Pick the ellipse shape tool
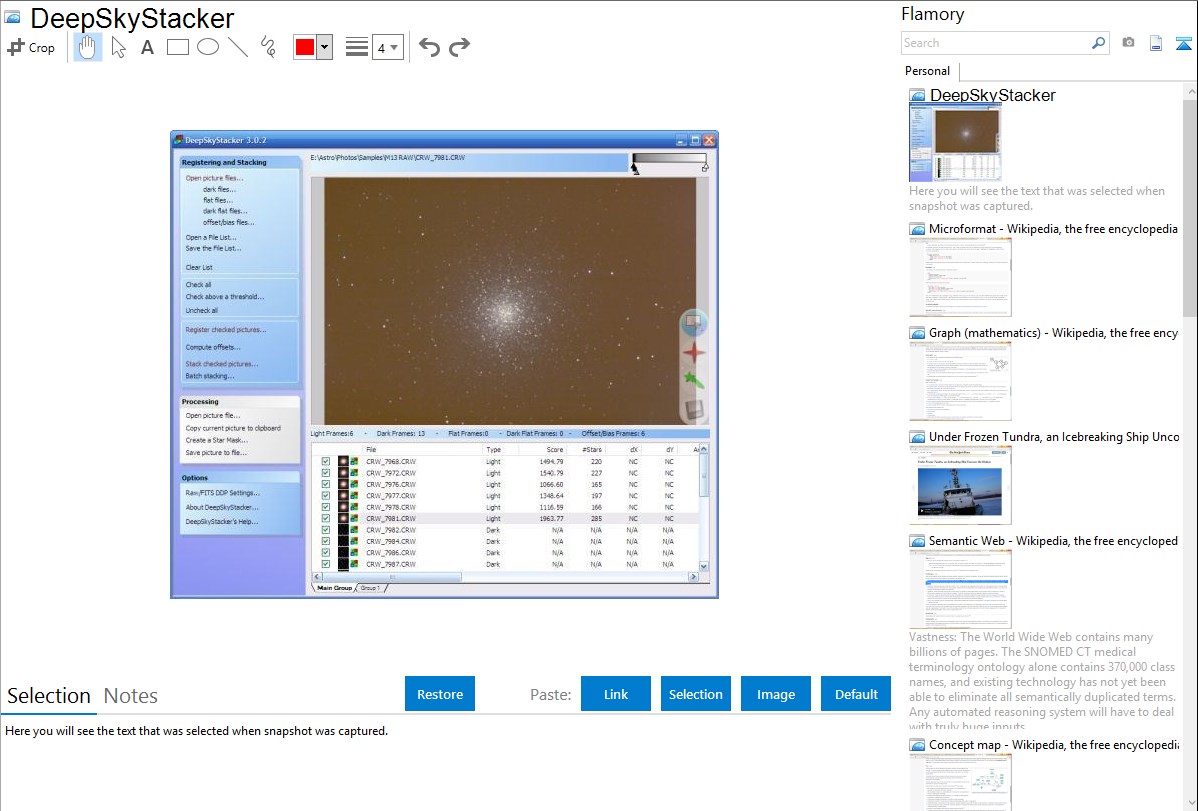This screenshot has height=811, width=1198. (208, 47)
